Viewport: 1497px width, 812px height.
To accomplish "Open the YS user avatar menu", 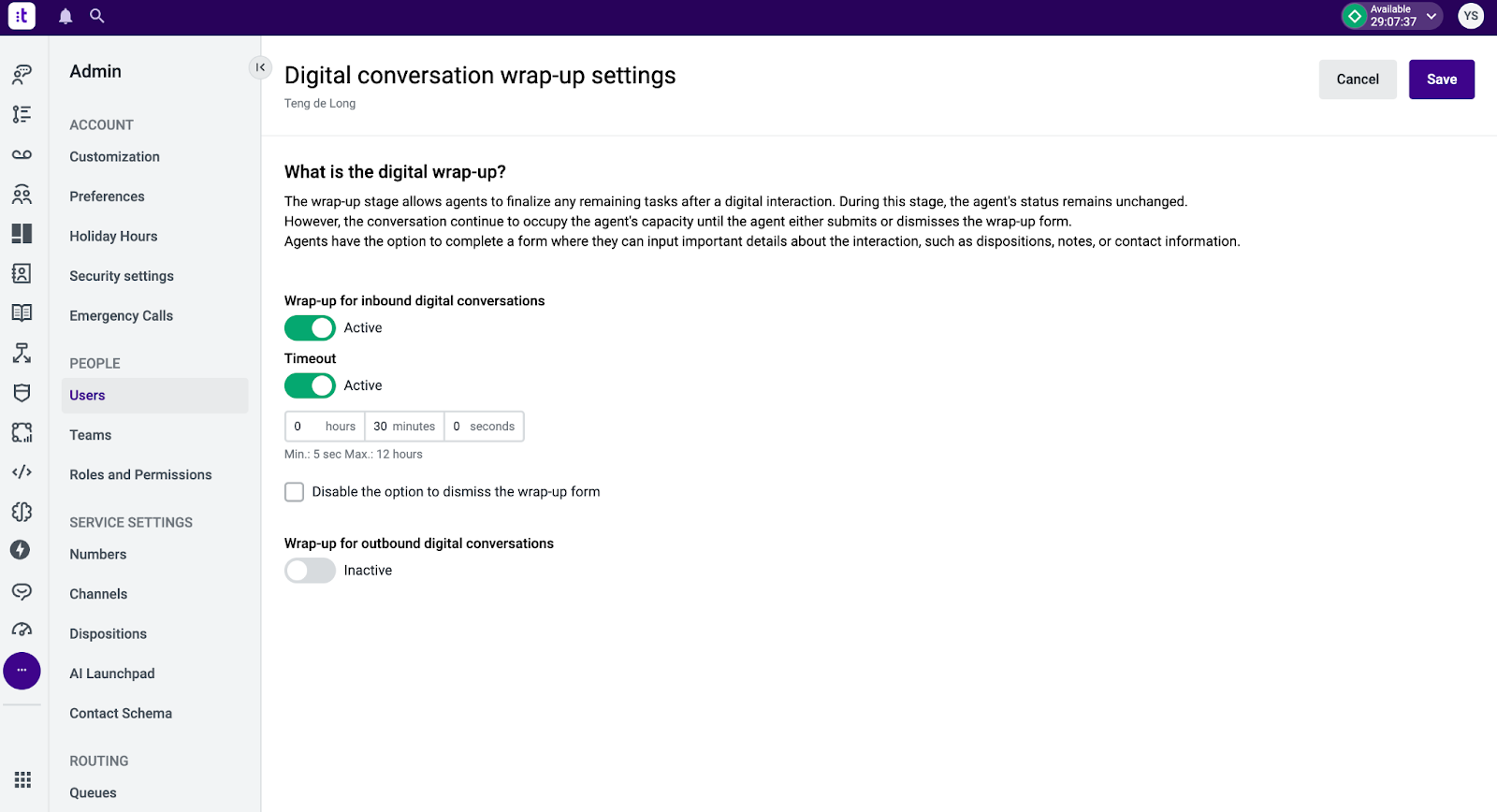I will click(x=1471, y=16).
